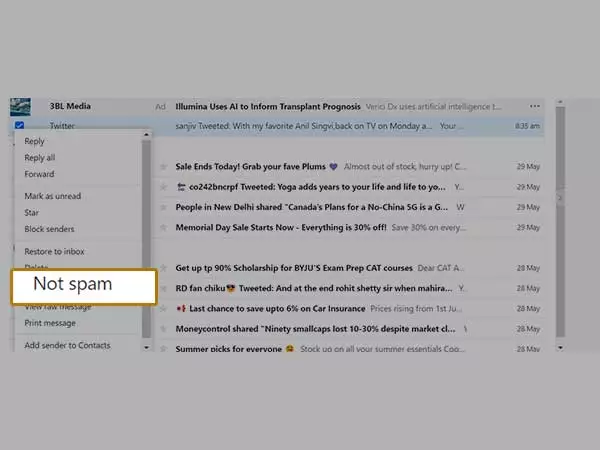Open BYJU'S Exam Prep CAT scholarship email
Screen dimensions: 600x450
tap(294, 268)
